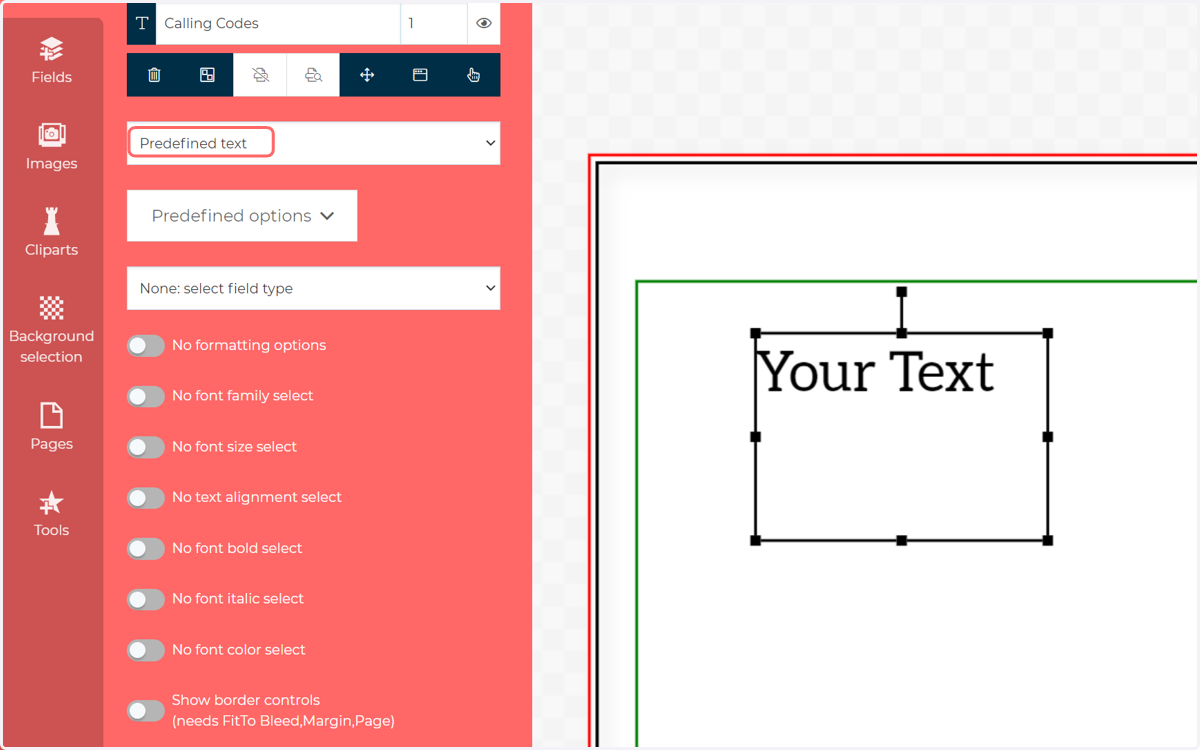This screenshot has height=750, width=1200.
Task: Enable No formatting options switch
Action: (x=146, y=346)
